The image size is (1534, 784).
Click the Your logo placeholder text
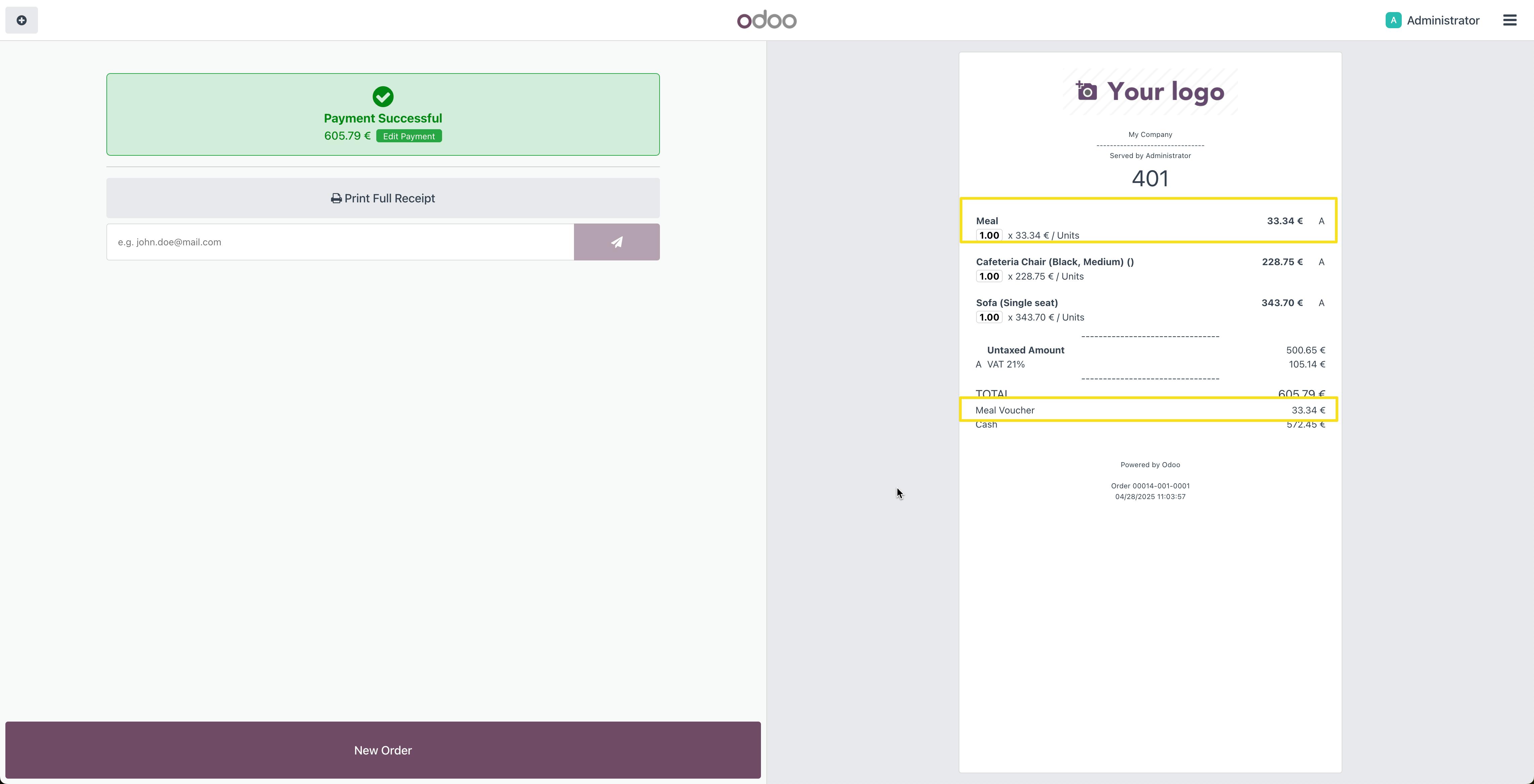(x=1165, y=92)
